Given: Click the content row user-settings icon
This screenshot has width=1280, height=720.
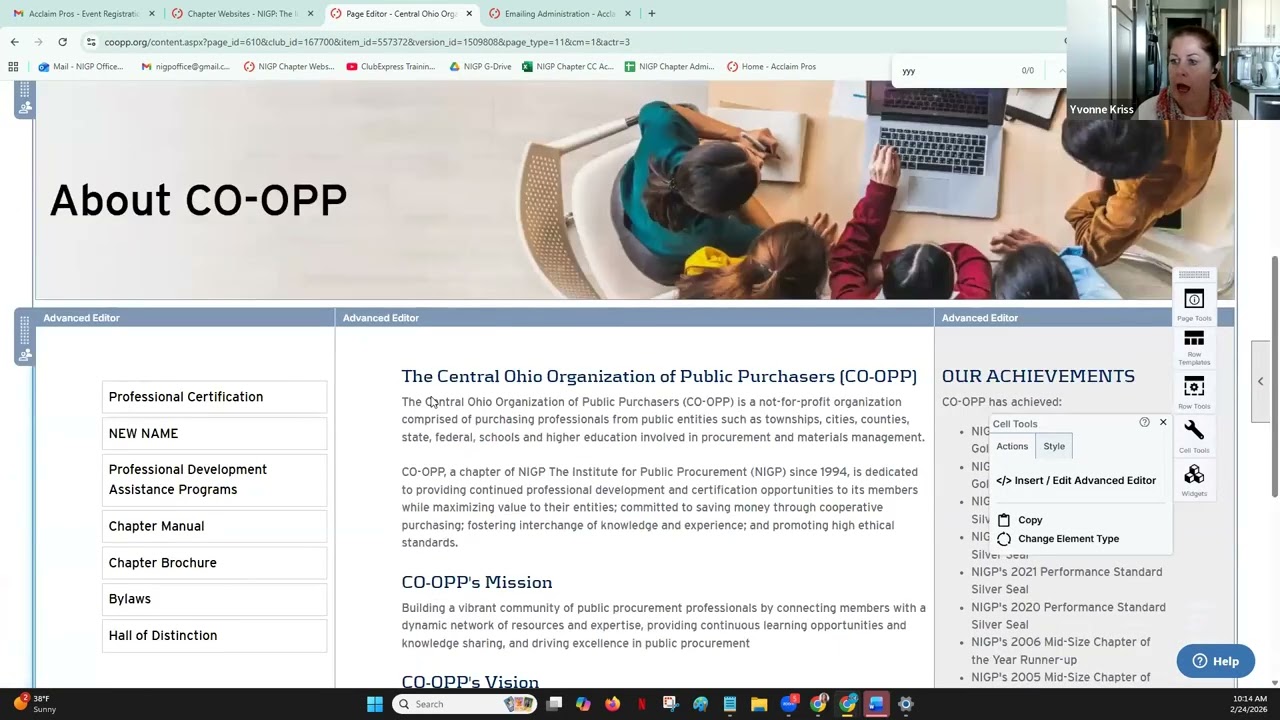Looking at the screenshot, I should point(25,355).
